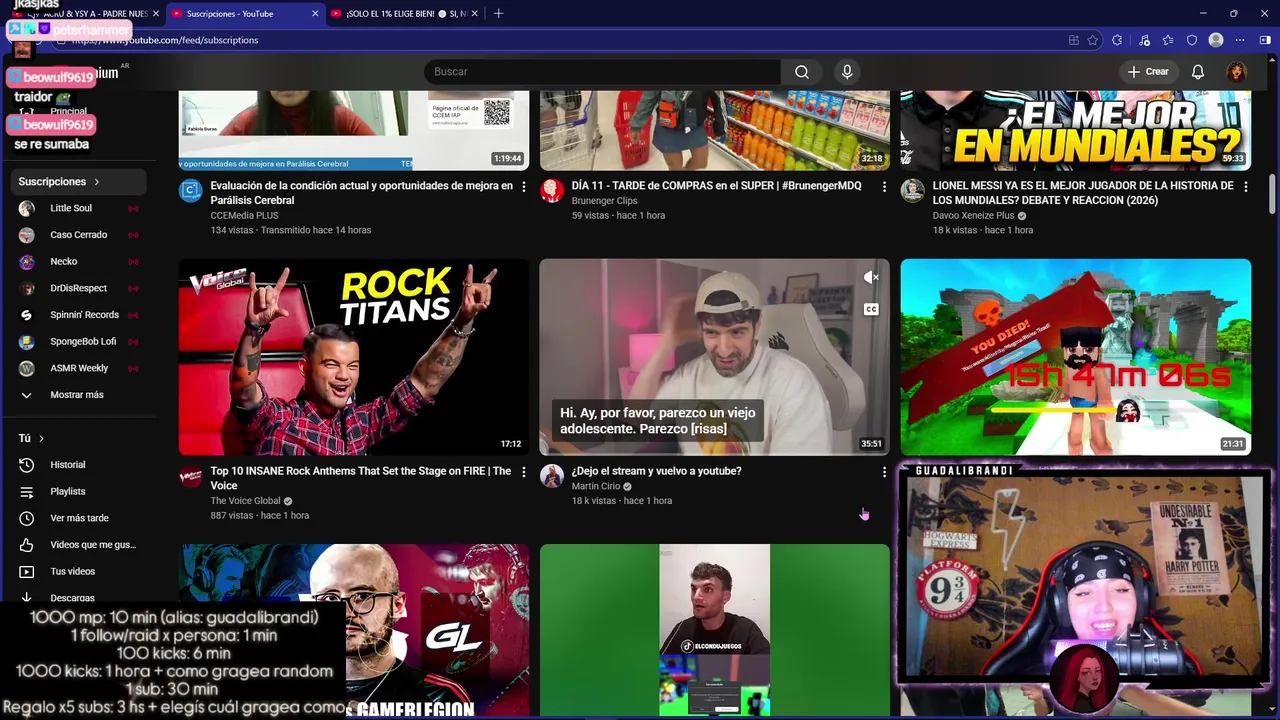
Task: Open the browser sidebar panel icon
Action: coord(1265,40)
